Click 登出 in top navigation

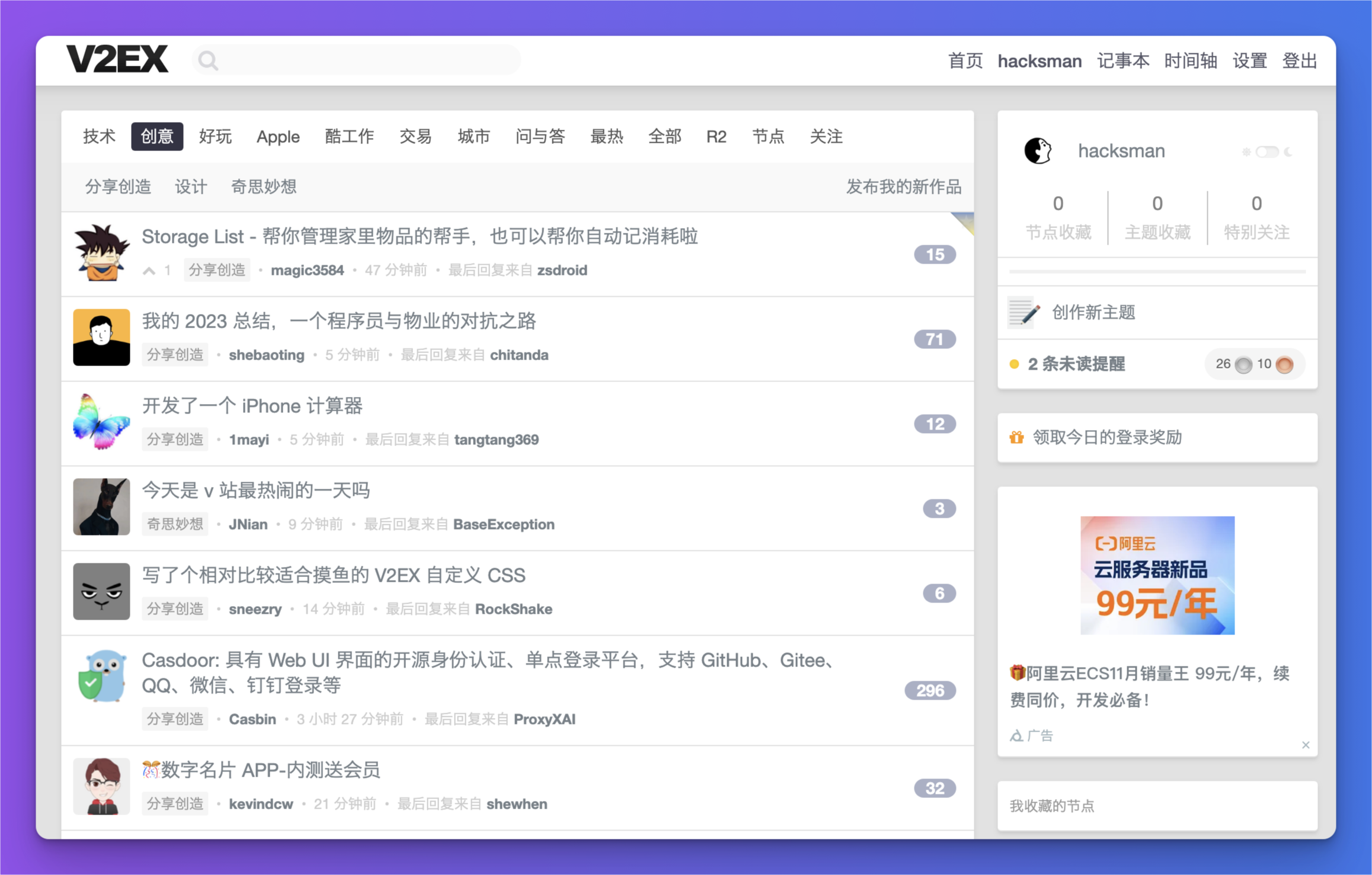pos(1300,60)
